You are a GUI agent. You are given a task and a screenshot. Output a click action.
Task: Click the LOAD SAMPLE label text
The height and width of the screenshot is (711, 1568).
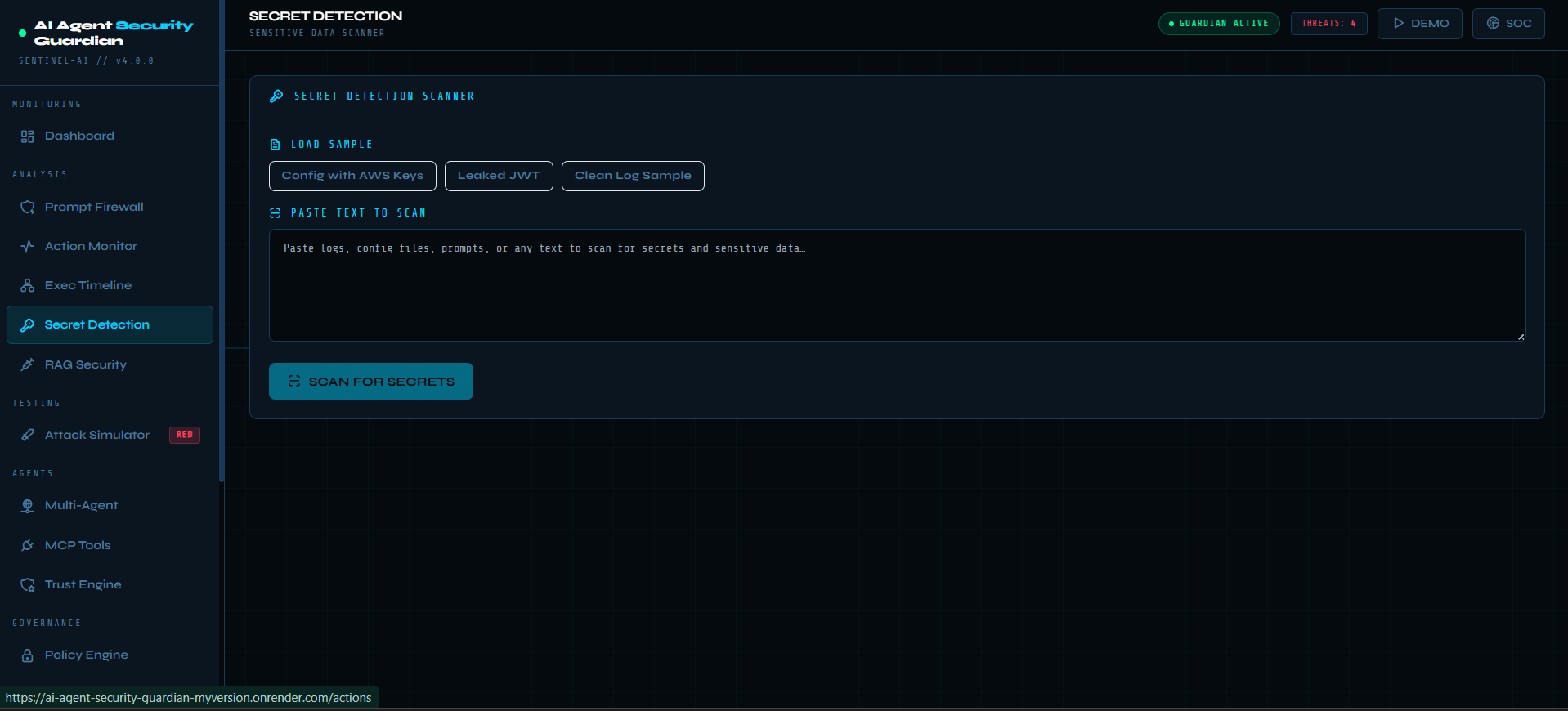point(332,145)
